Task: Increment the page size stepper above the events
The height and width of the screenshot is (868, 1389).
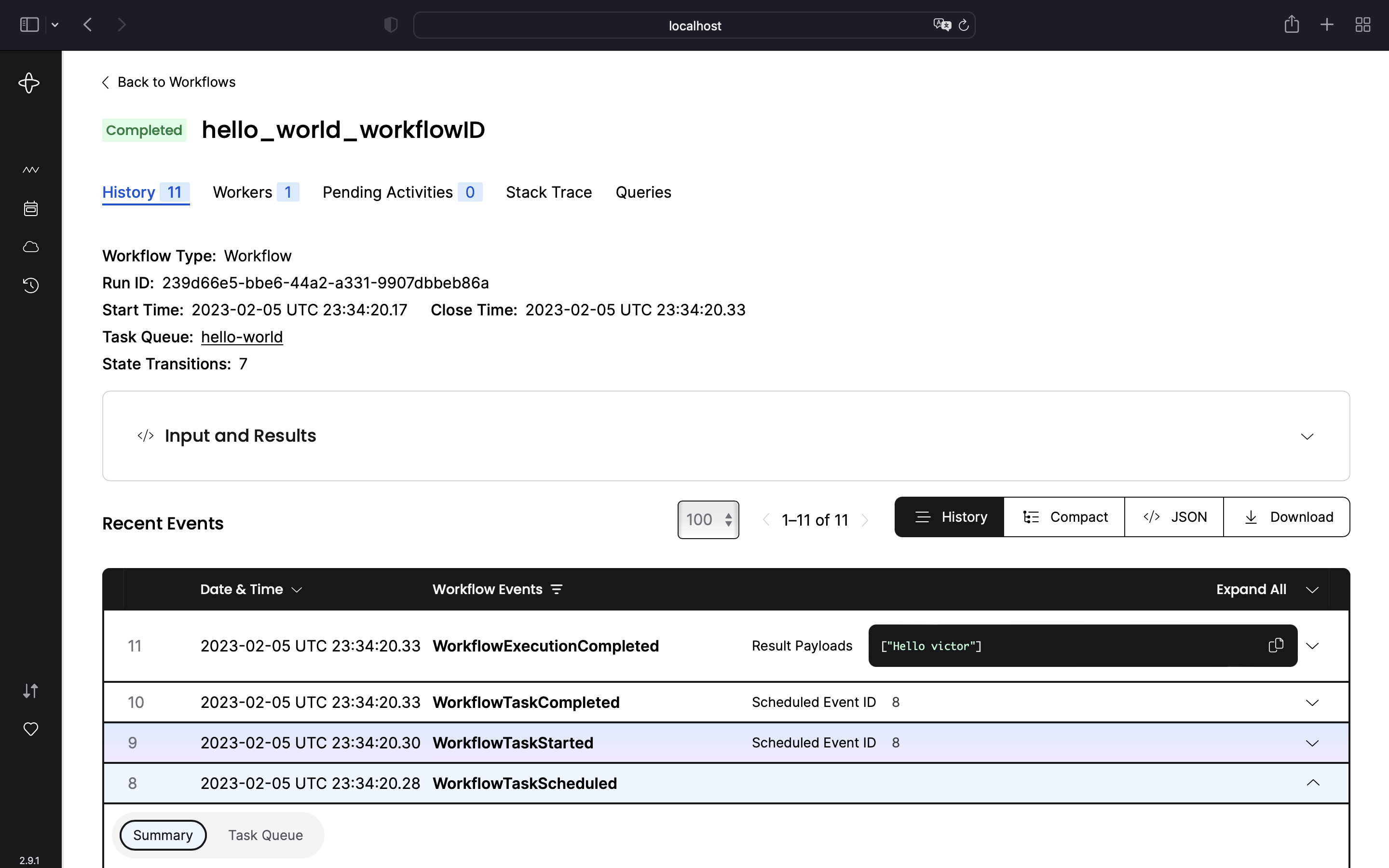Action: pyautogui.click(x=730, y=514)
